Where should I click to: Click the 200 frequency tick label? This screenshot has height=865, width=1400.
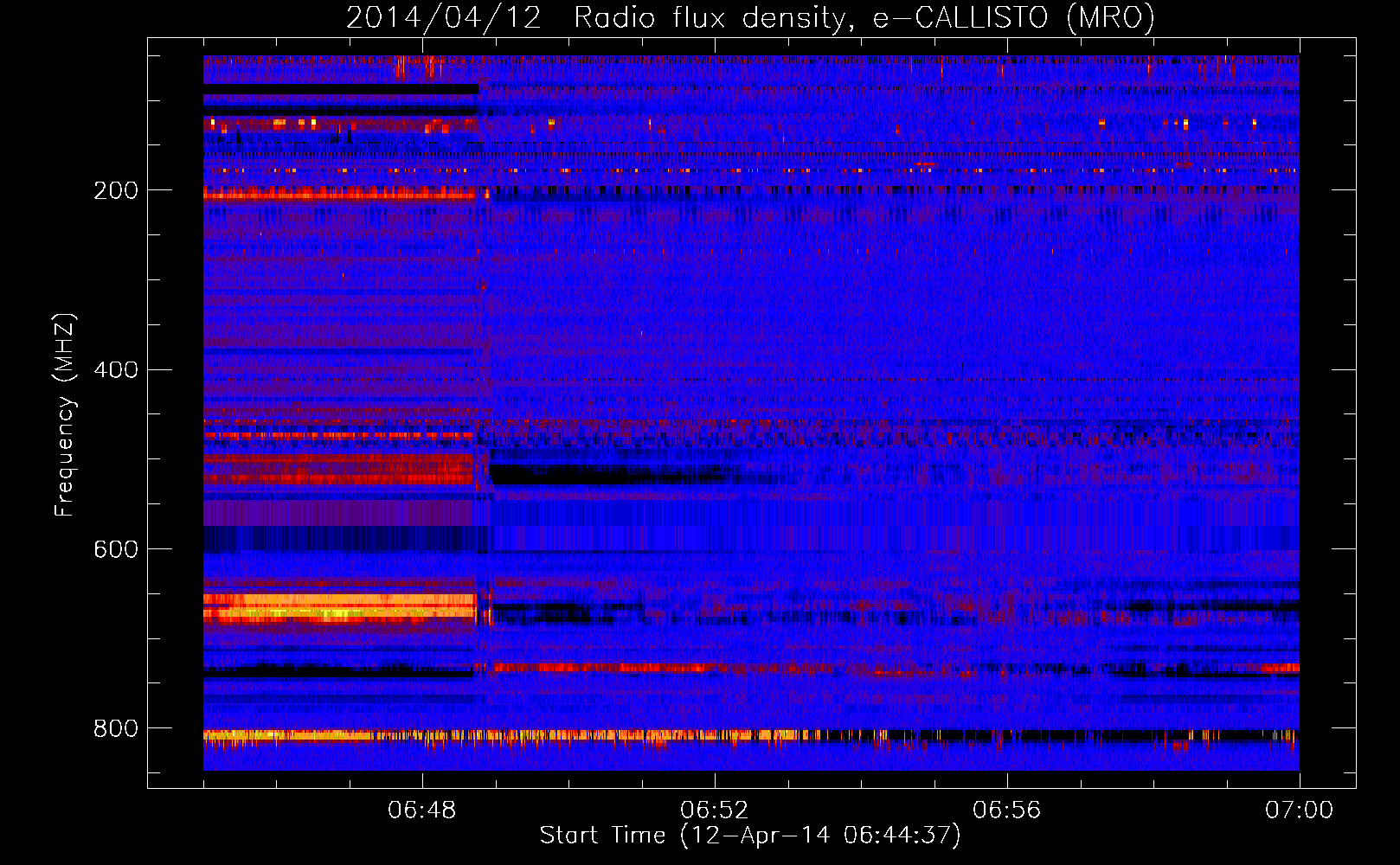coord(116,190)
